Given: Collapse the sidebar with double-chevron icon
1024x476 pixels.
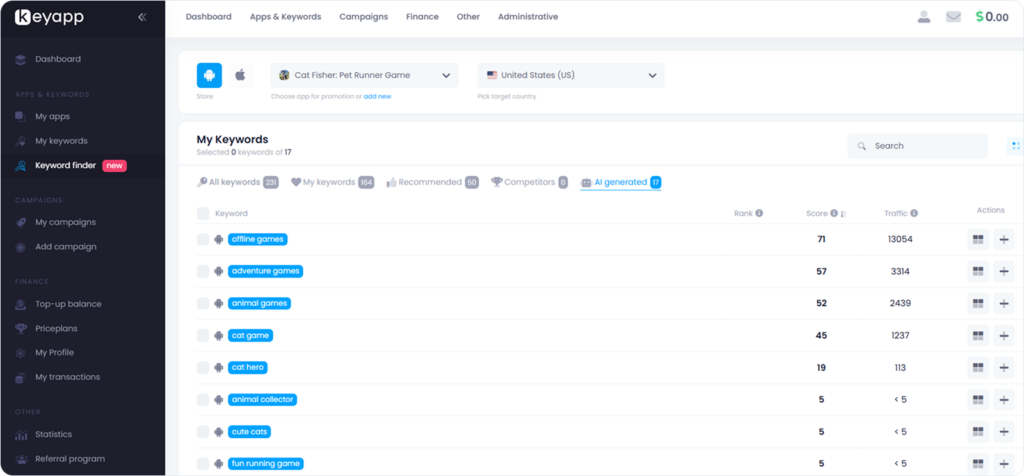Looking at the screenshot, I should pos(142,17).
